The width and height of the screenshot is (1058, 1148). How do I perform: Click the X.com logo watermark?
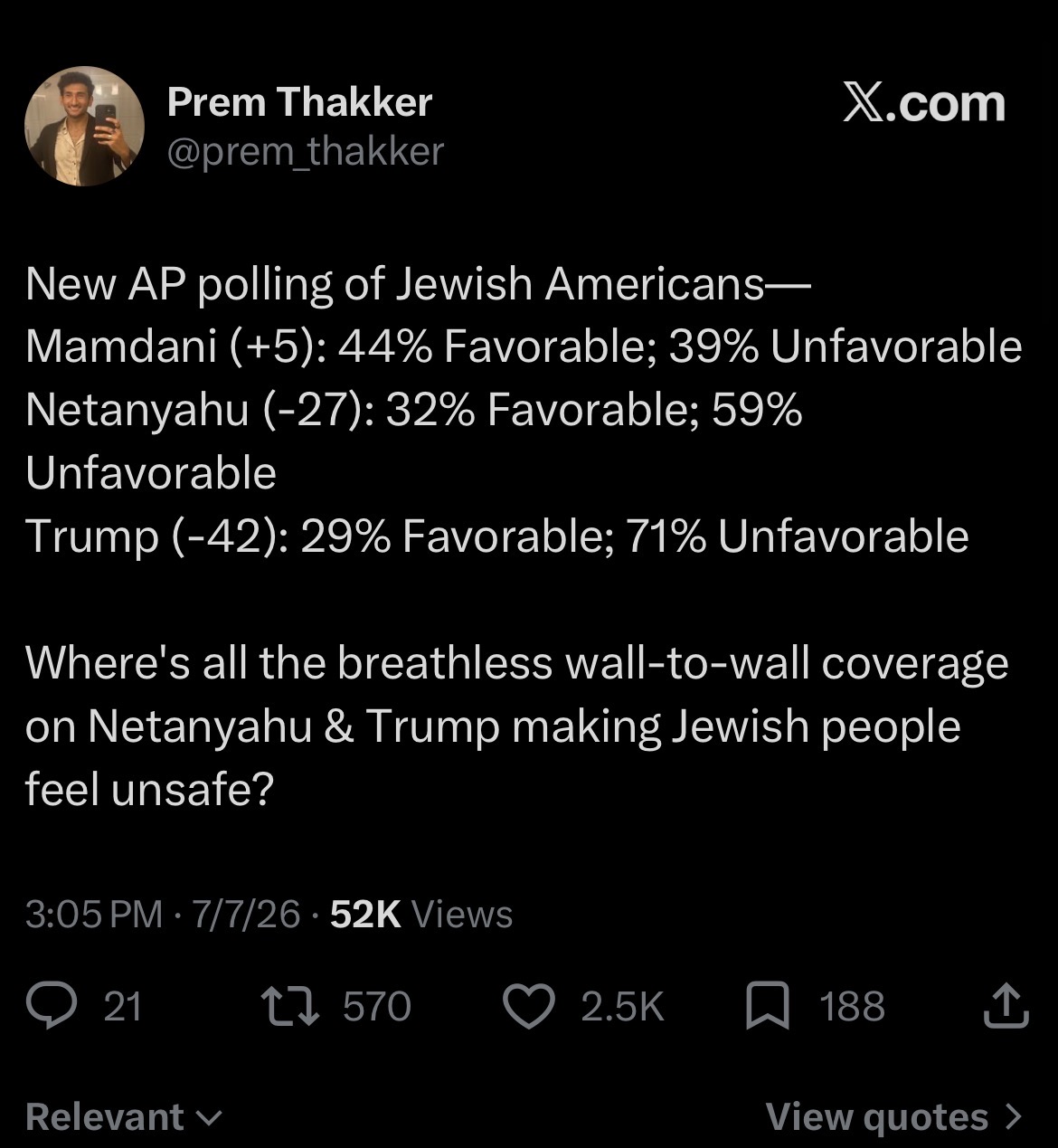(923, 104)
